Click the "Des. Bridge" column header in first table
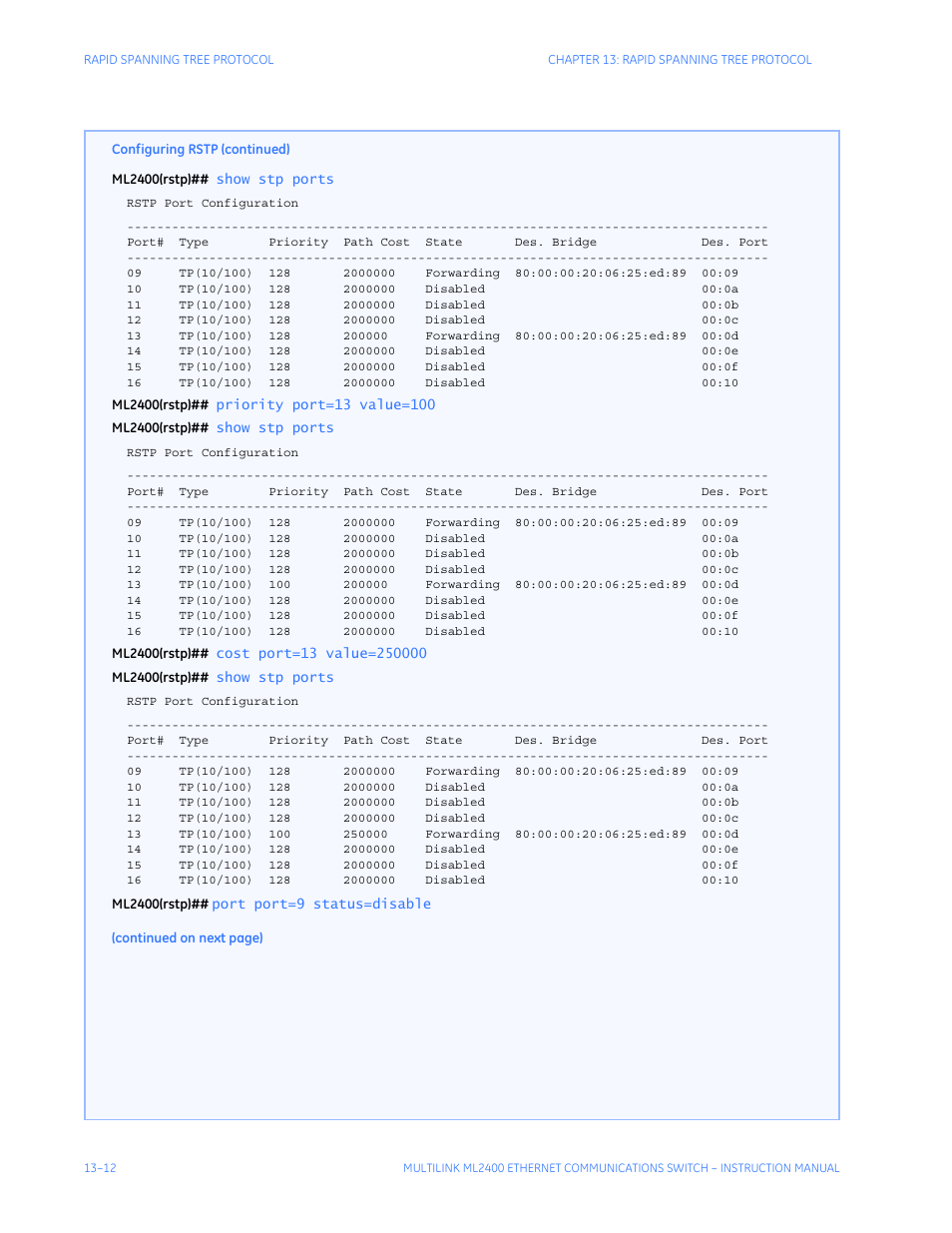The height and width of the screenshot is (1233, 952). click(x=555, y=243)
